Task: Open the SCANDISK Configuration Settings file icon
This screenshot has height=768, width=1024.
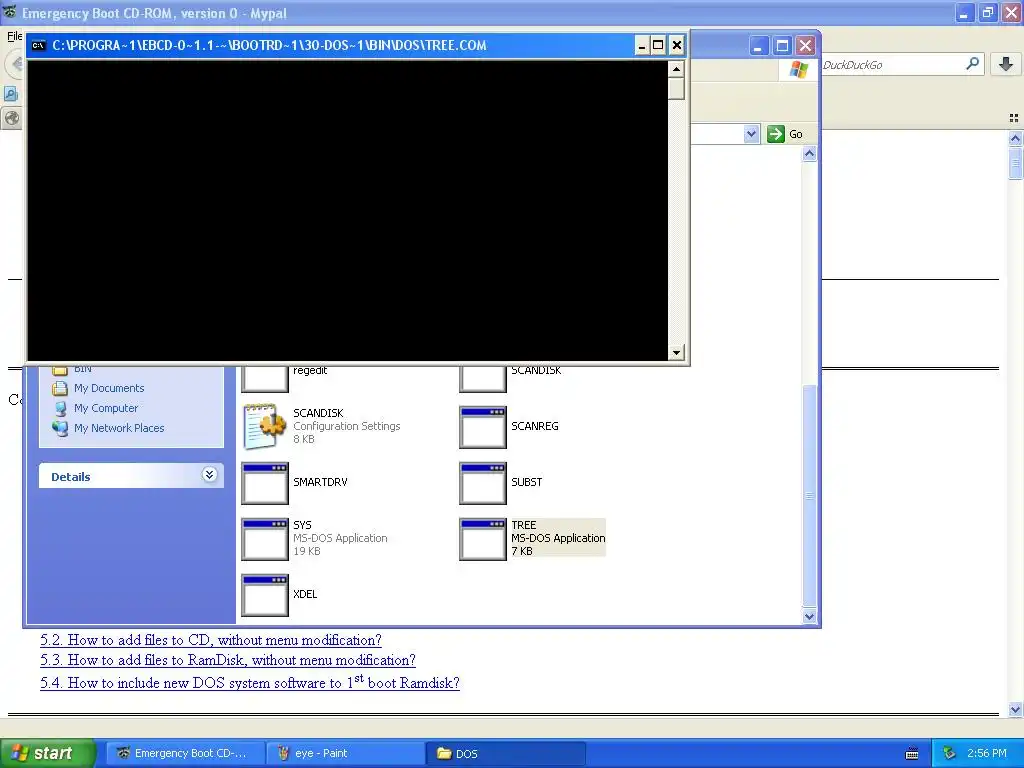Action: point(264,426)
